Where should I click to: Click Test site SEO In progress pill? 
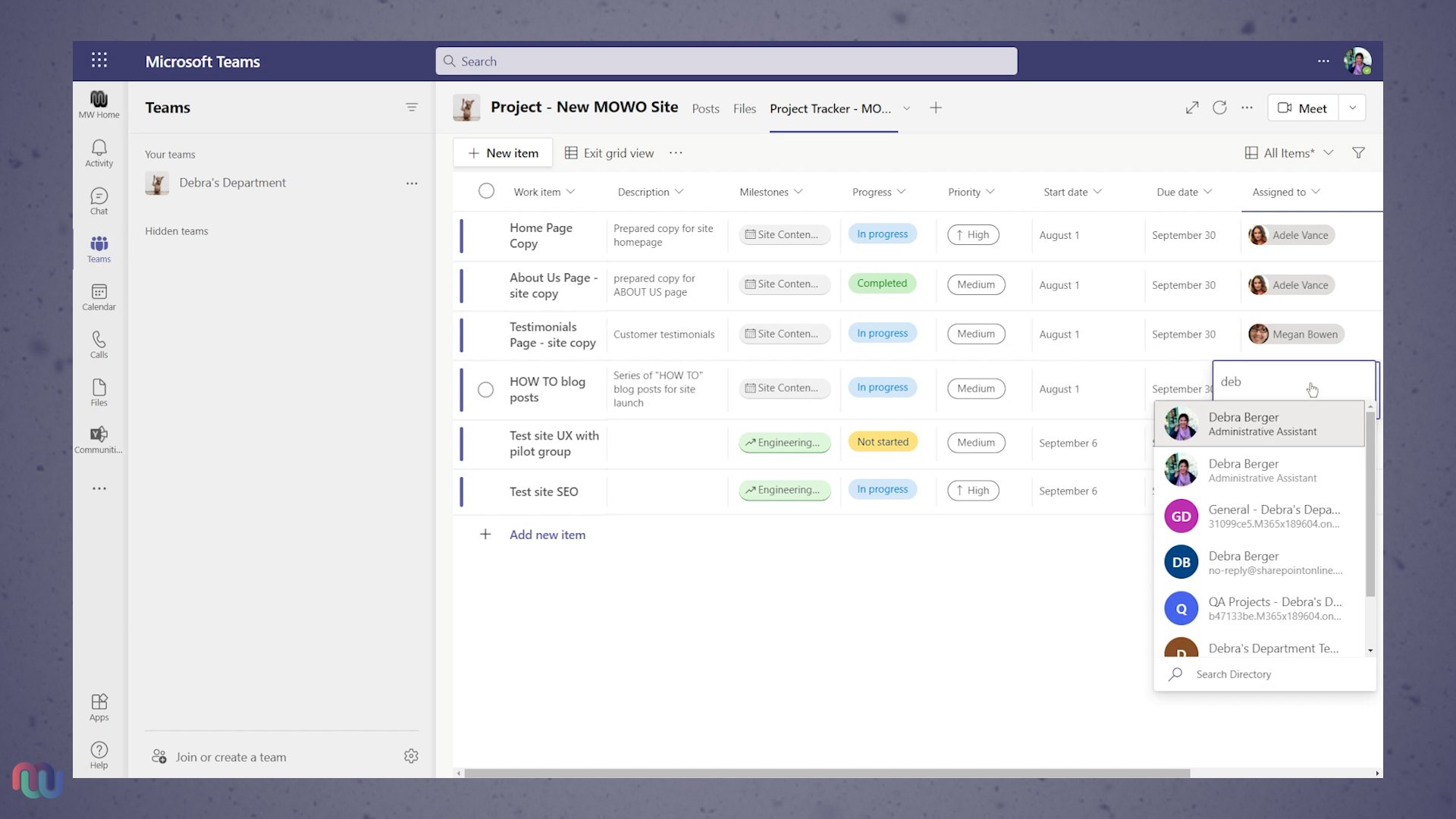pyautogui.click(x=883, y=490)
